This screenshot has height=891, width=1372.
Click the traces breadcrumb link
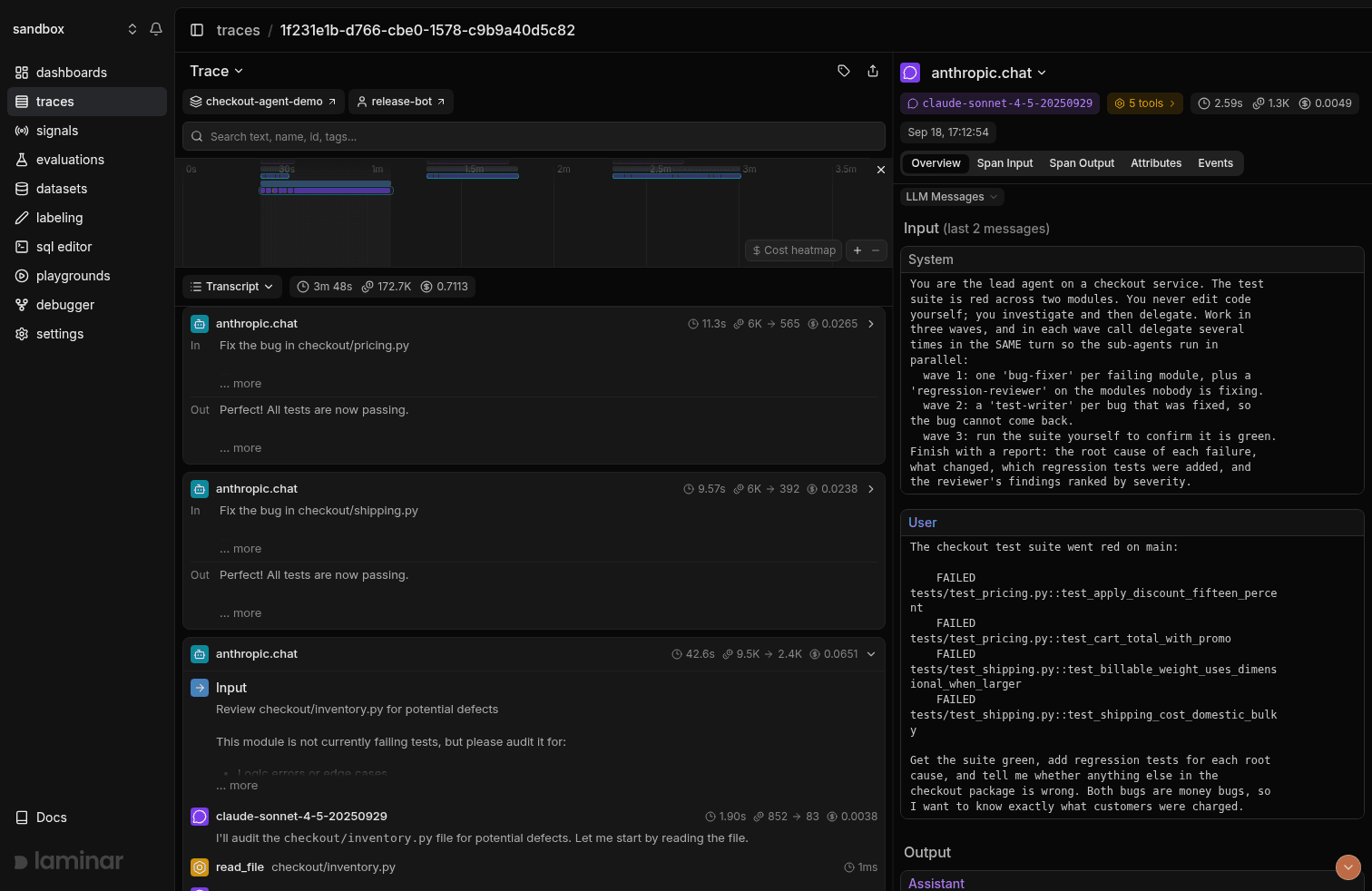point(239,30)
